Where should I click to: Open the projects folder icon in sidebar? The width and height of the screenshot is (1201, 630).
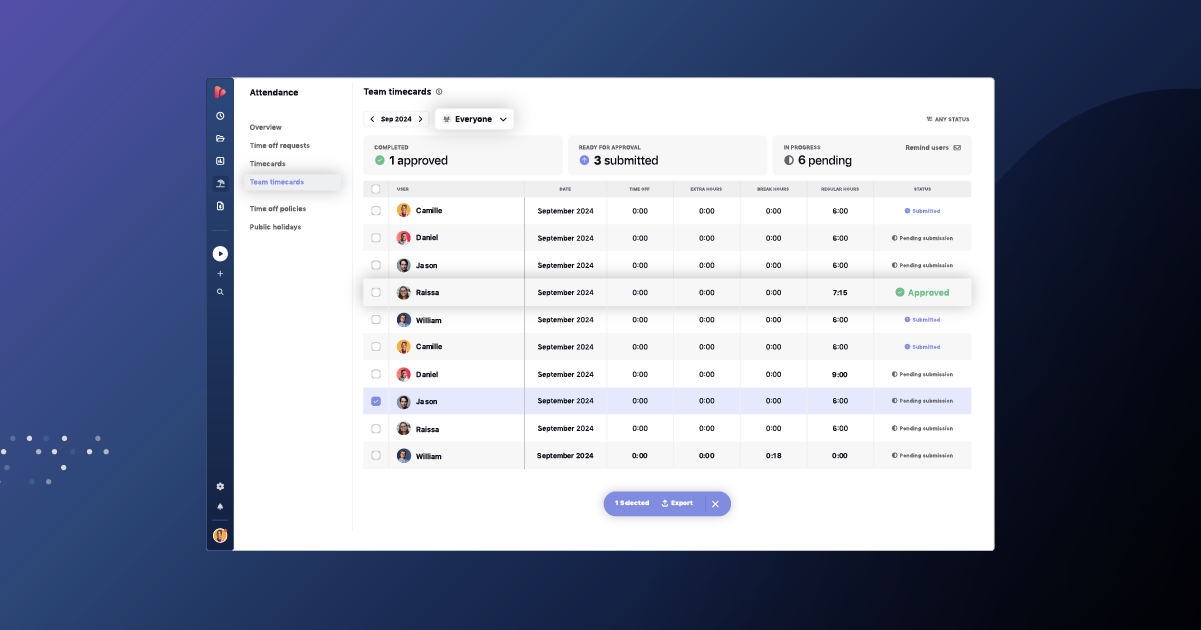pos(220,138)
